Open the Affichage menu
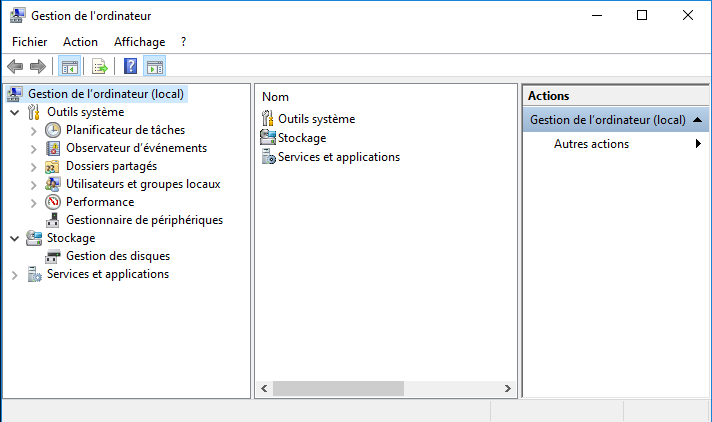 coord(139,42)
